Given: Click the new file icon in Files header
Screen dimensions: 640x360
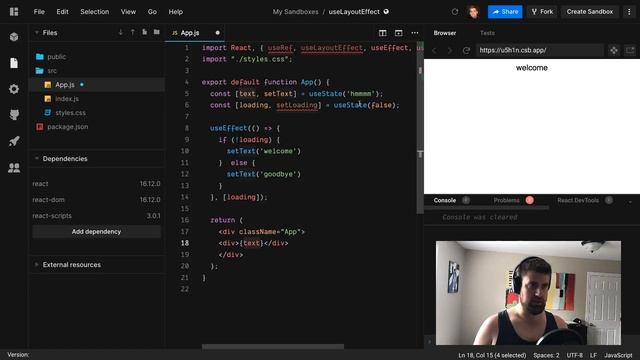Looking at the screenshot, I should (144, 32).
